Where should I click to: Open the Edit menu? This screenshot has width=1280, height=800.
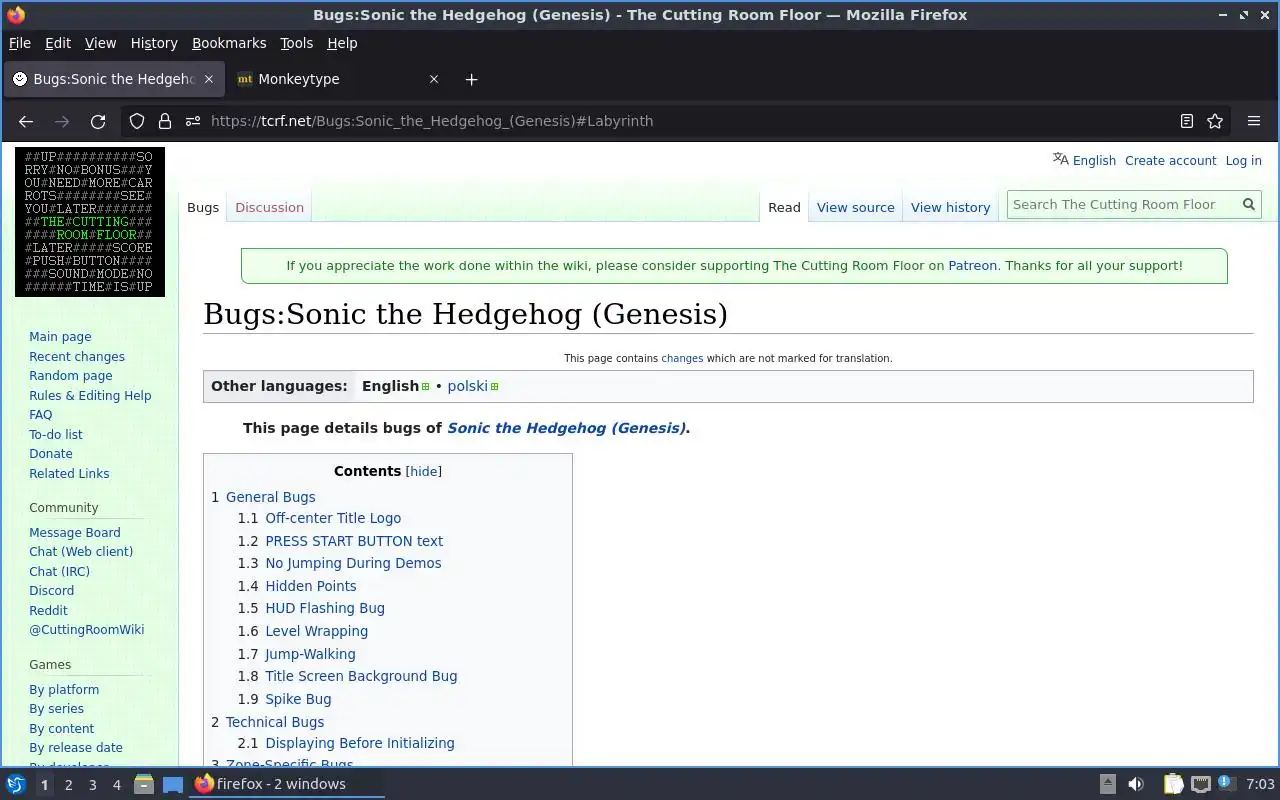(58, 43)
